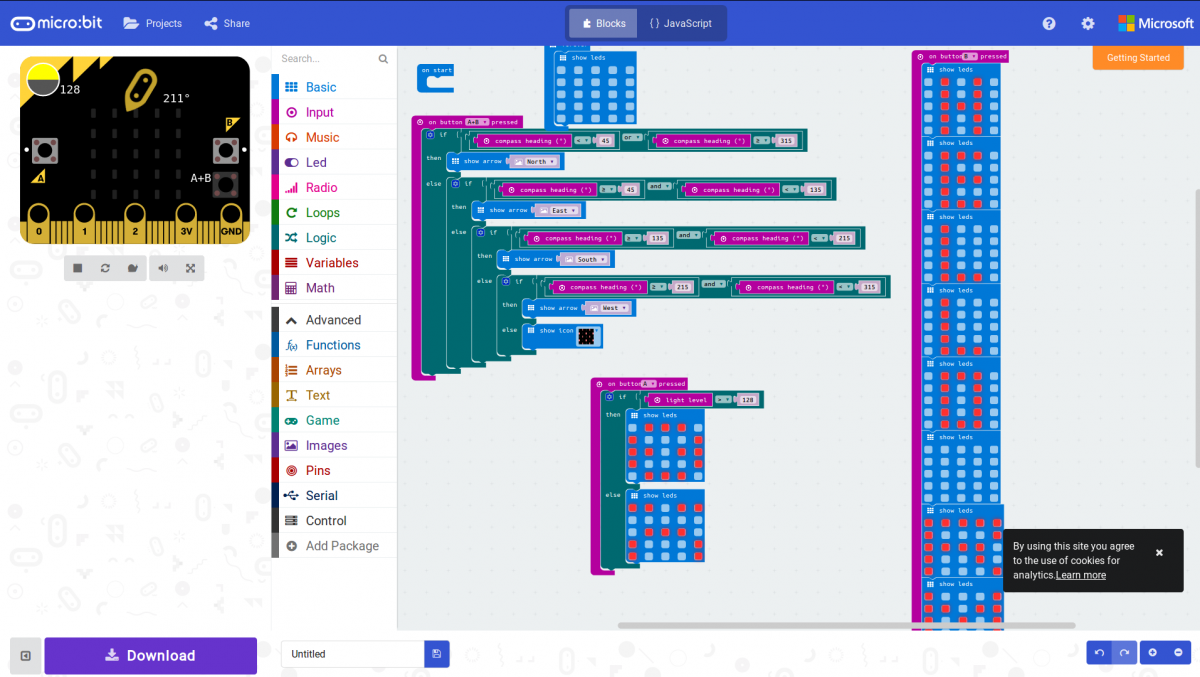Click the search magnifier icon in toolbox
This screenshot has height=677, width=1200.
383,59
